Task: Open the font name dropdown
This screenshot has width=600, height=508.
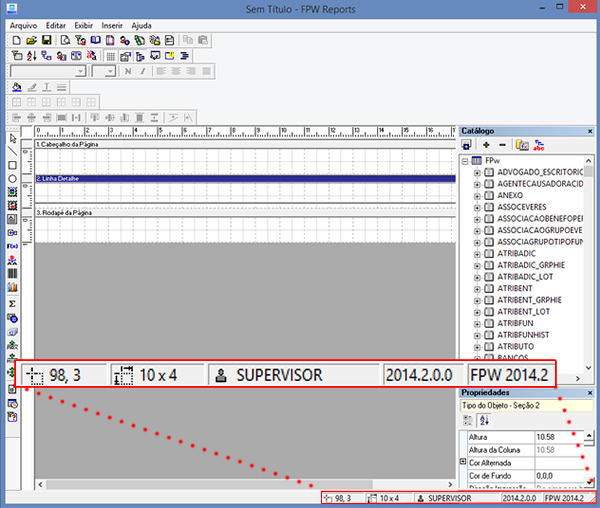Action: (81, 72)
